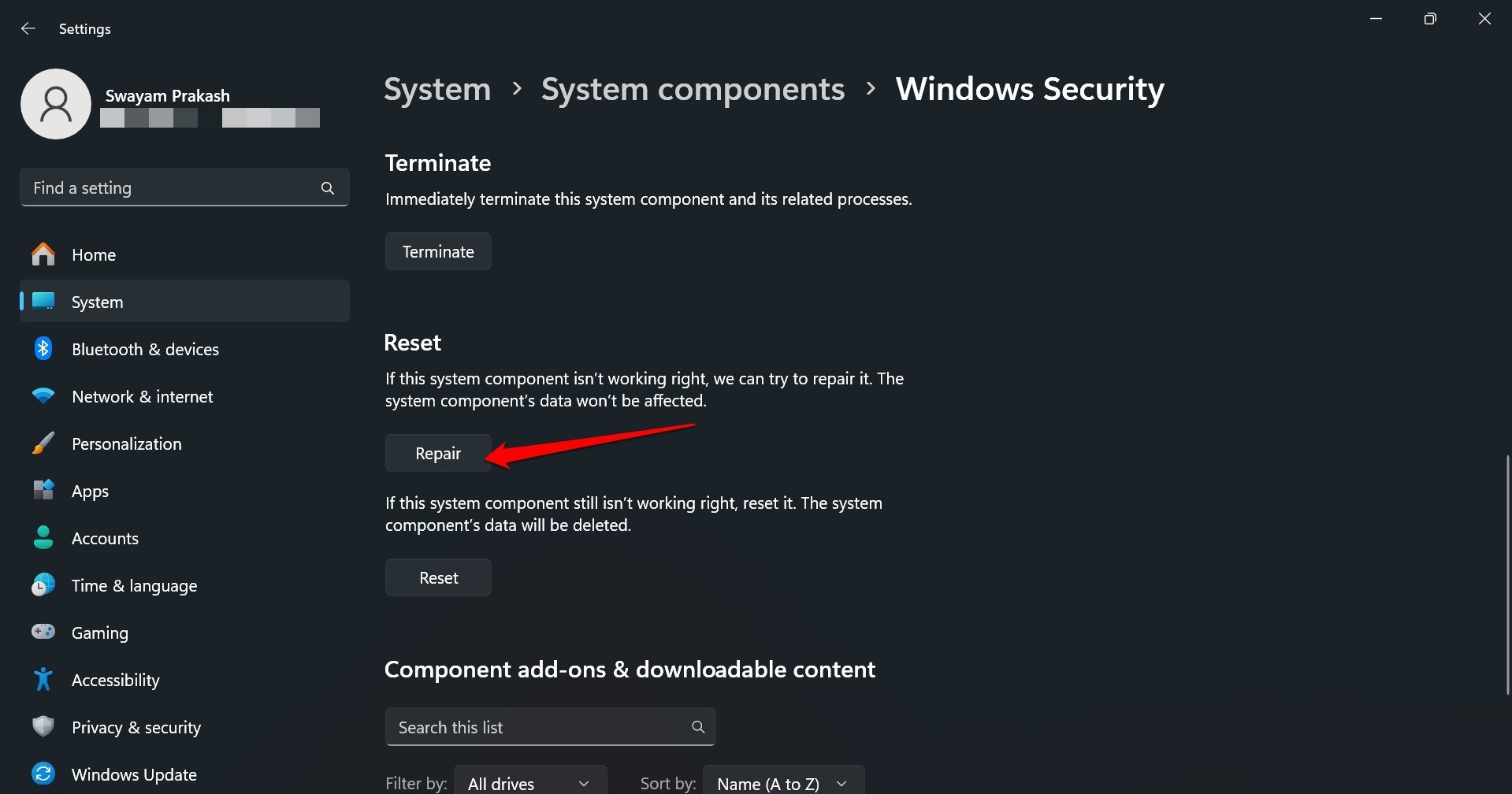Screen dimensions: 1512x794
Task: Open the Name (A to Z) sort dropdown
Action: coord(782,783)
